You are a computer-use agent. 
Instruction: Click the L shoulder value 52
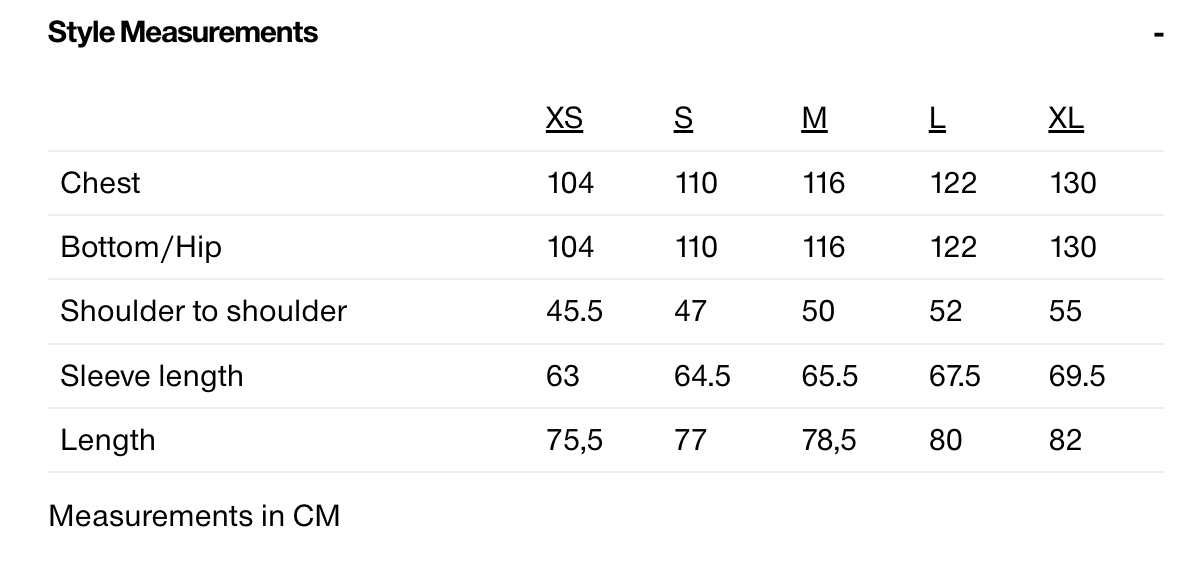945,311
